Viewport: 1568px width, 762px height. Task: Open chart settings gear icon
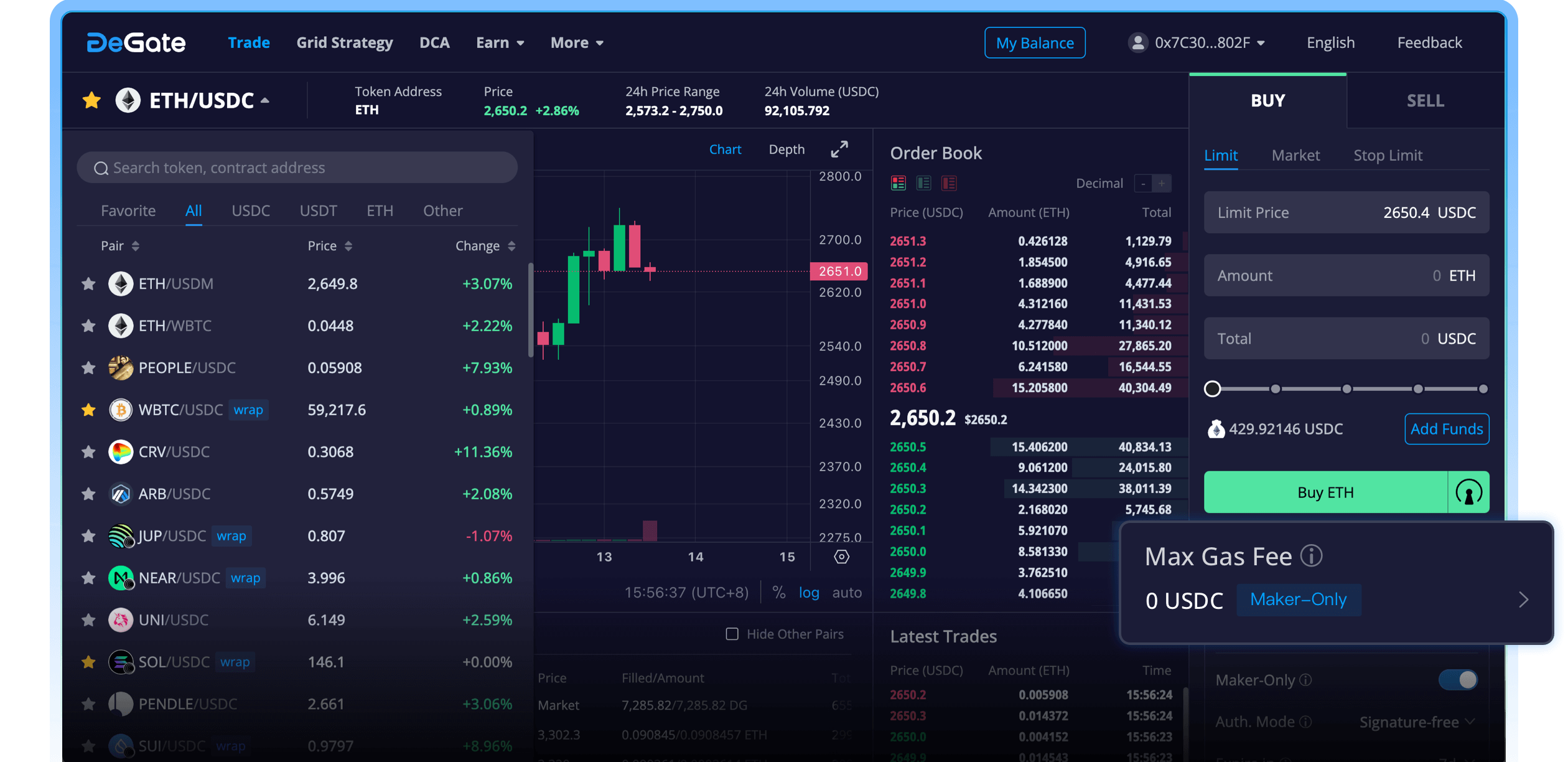point(841,557)
